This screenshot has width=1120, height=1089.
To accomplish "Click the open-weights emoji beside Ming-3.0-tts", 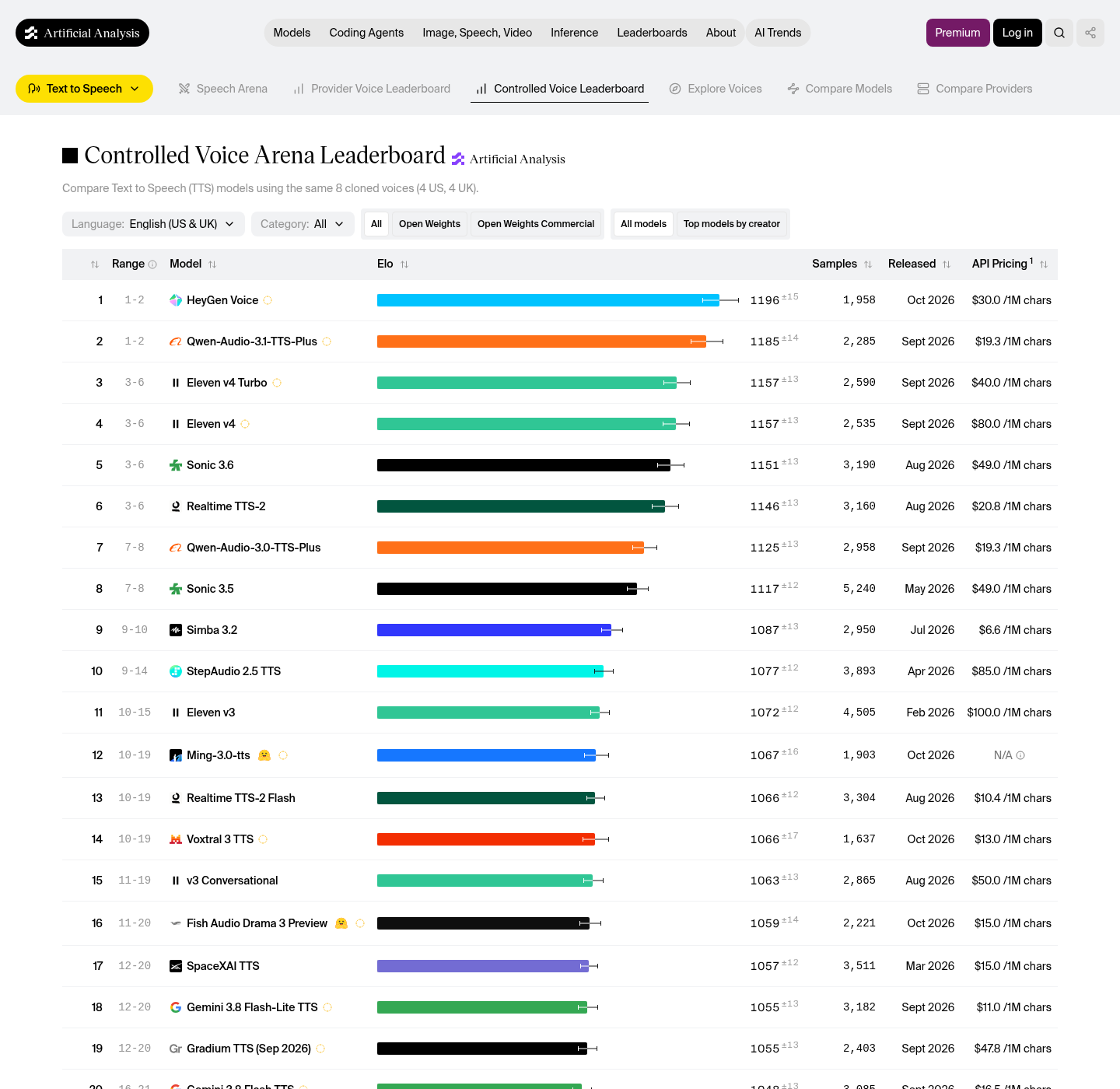I will [x=264, y=755].
